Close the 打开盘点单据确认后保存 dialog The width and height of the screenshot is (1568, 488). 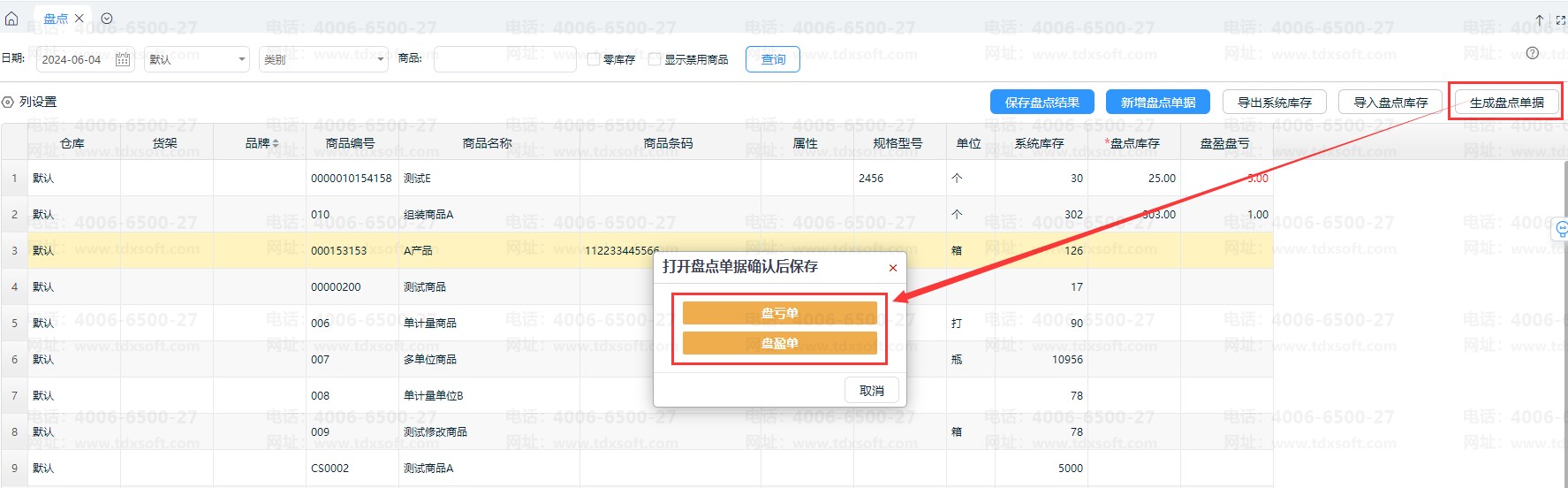[x=892, y=268]
